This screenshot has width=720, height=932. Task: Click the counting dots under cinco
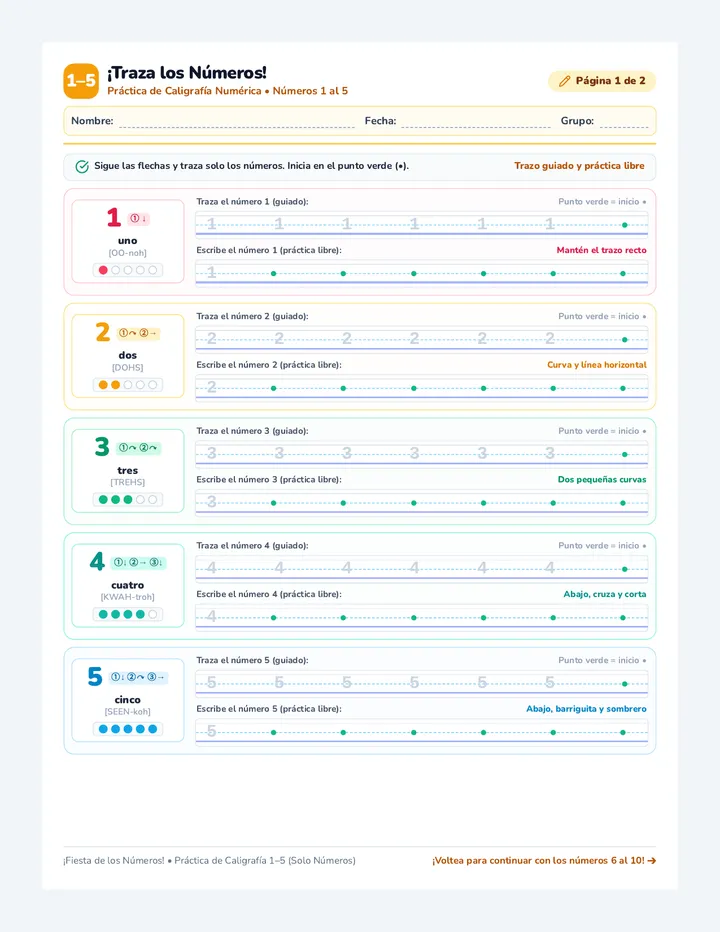[x=128, y=729]
